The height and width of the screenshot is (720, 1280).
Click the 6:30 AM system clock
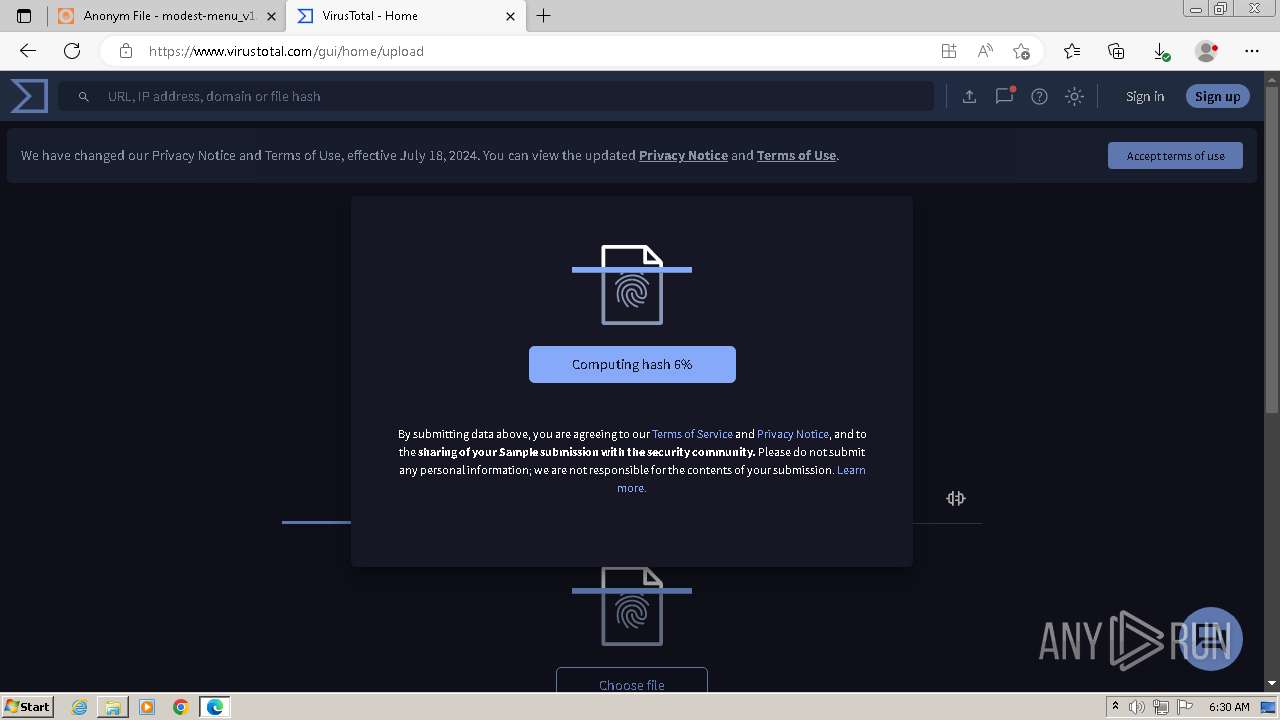coord(1229,707)
